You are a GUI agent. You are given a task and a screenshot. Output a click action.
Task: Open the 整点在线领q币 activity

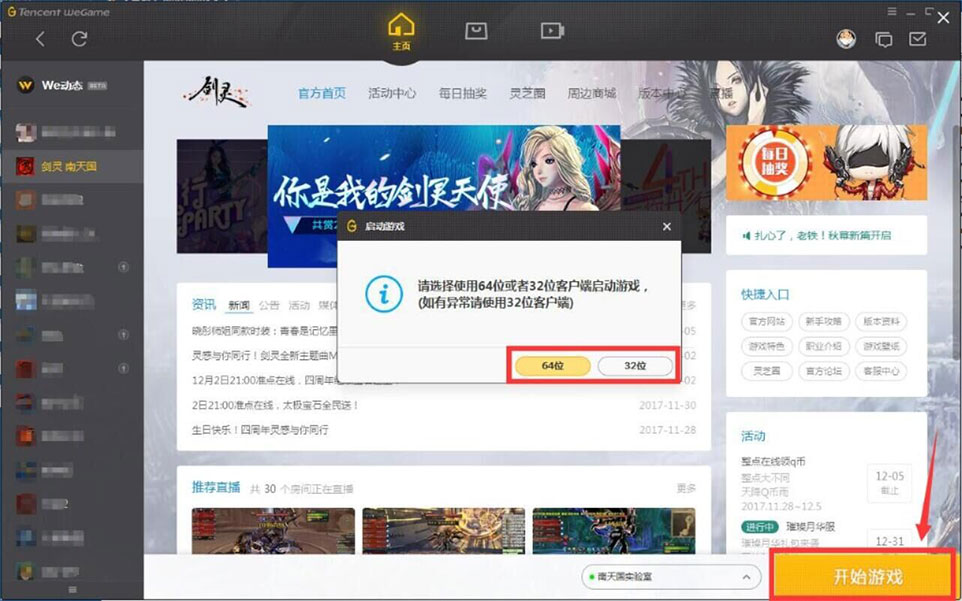click(x=773, y=462)
